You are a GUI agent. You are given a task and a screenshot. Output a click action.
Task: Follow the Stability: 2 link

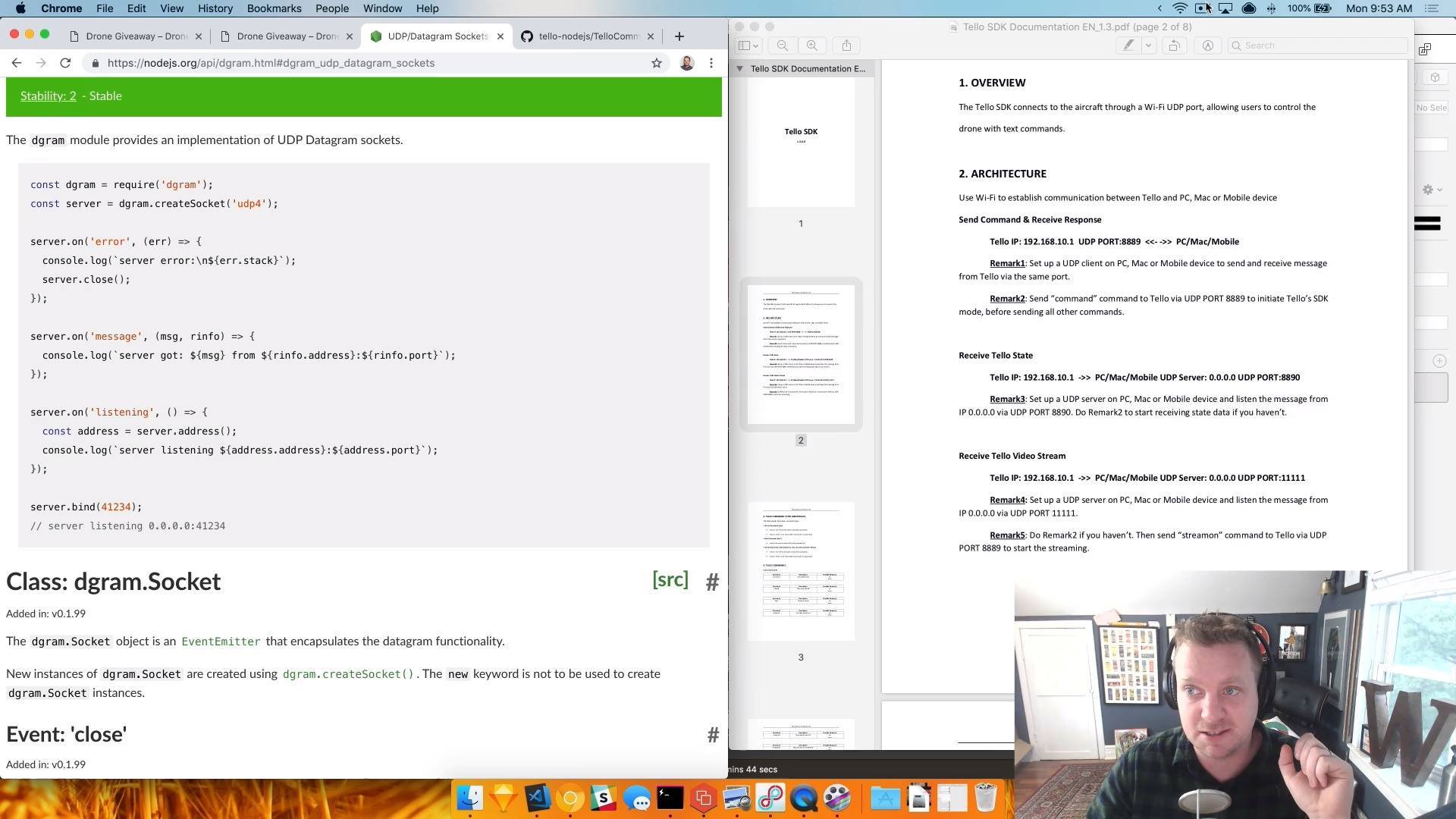(x=49, y=96)
